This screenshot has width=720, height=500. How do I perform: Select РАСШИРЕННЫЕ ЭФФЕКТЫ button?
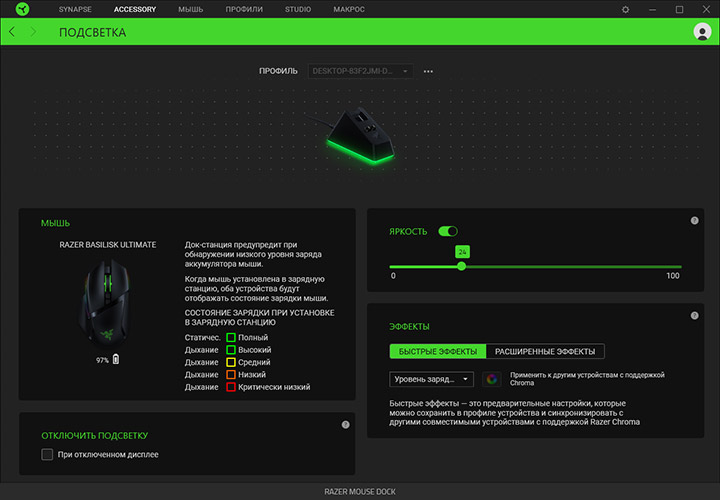pos(545,351)
